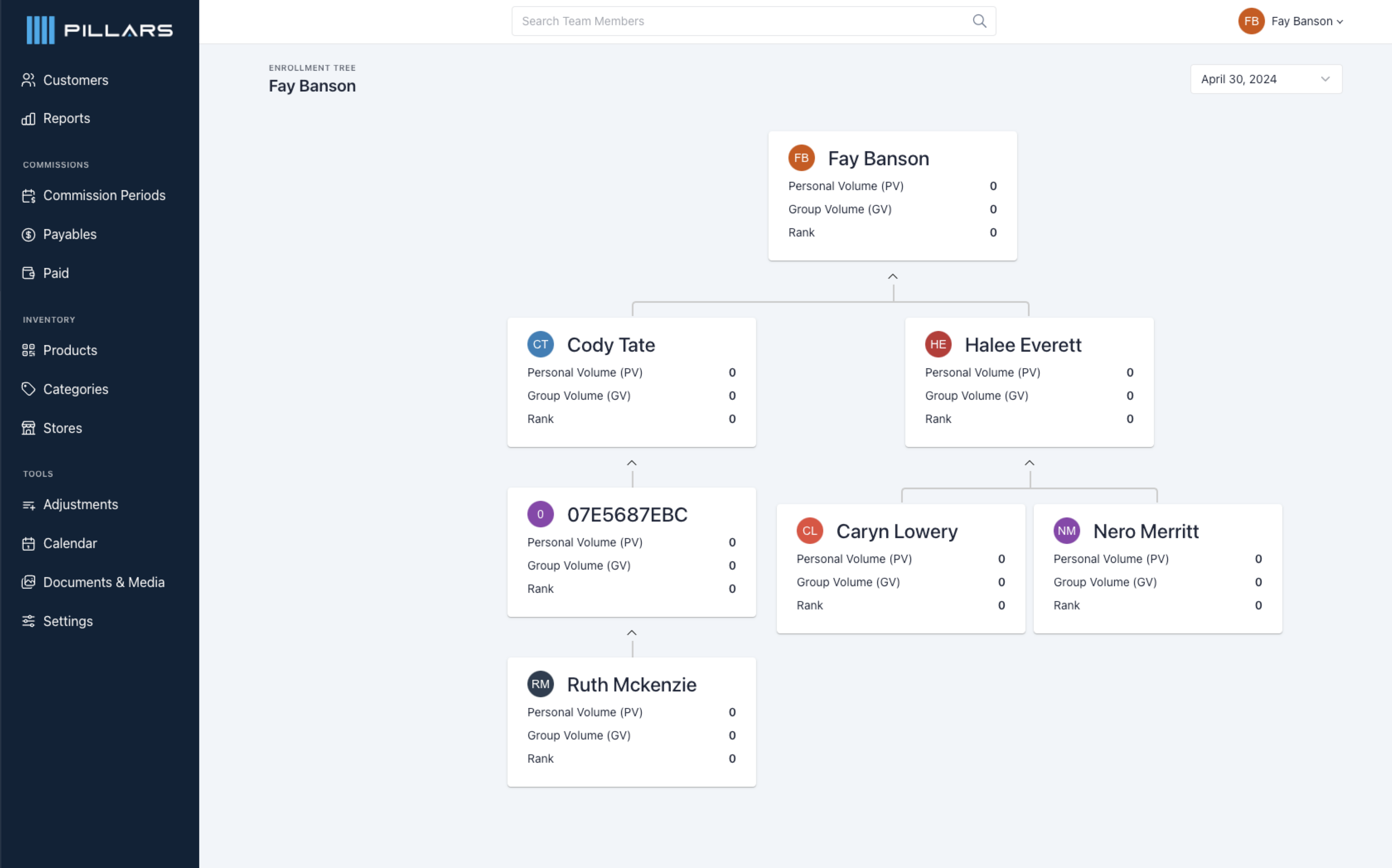
Task: Click the Settings sliders icon
Action: (x=28, y=621)
